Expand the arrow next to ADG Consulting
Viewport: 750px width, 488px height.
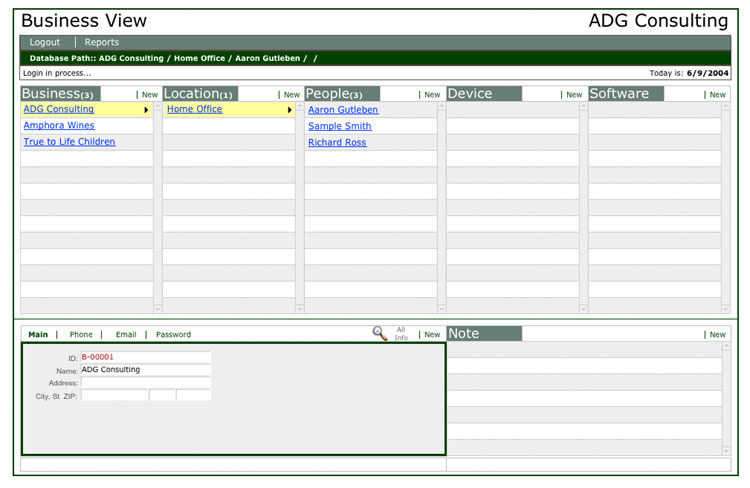click(146, 110)
